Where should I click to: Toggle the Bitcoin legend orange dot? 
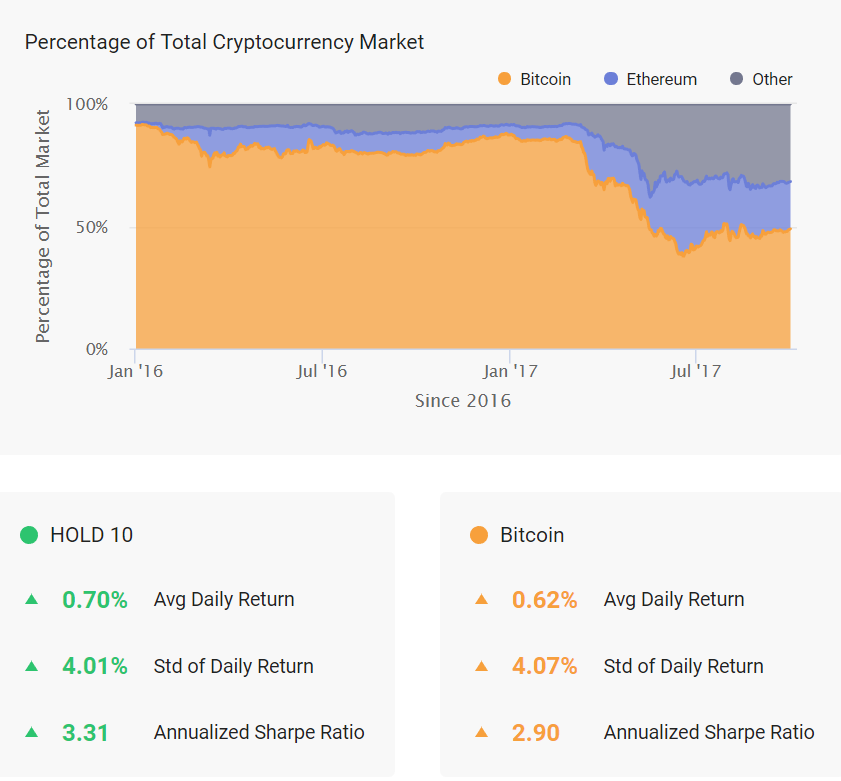504,79
